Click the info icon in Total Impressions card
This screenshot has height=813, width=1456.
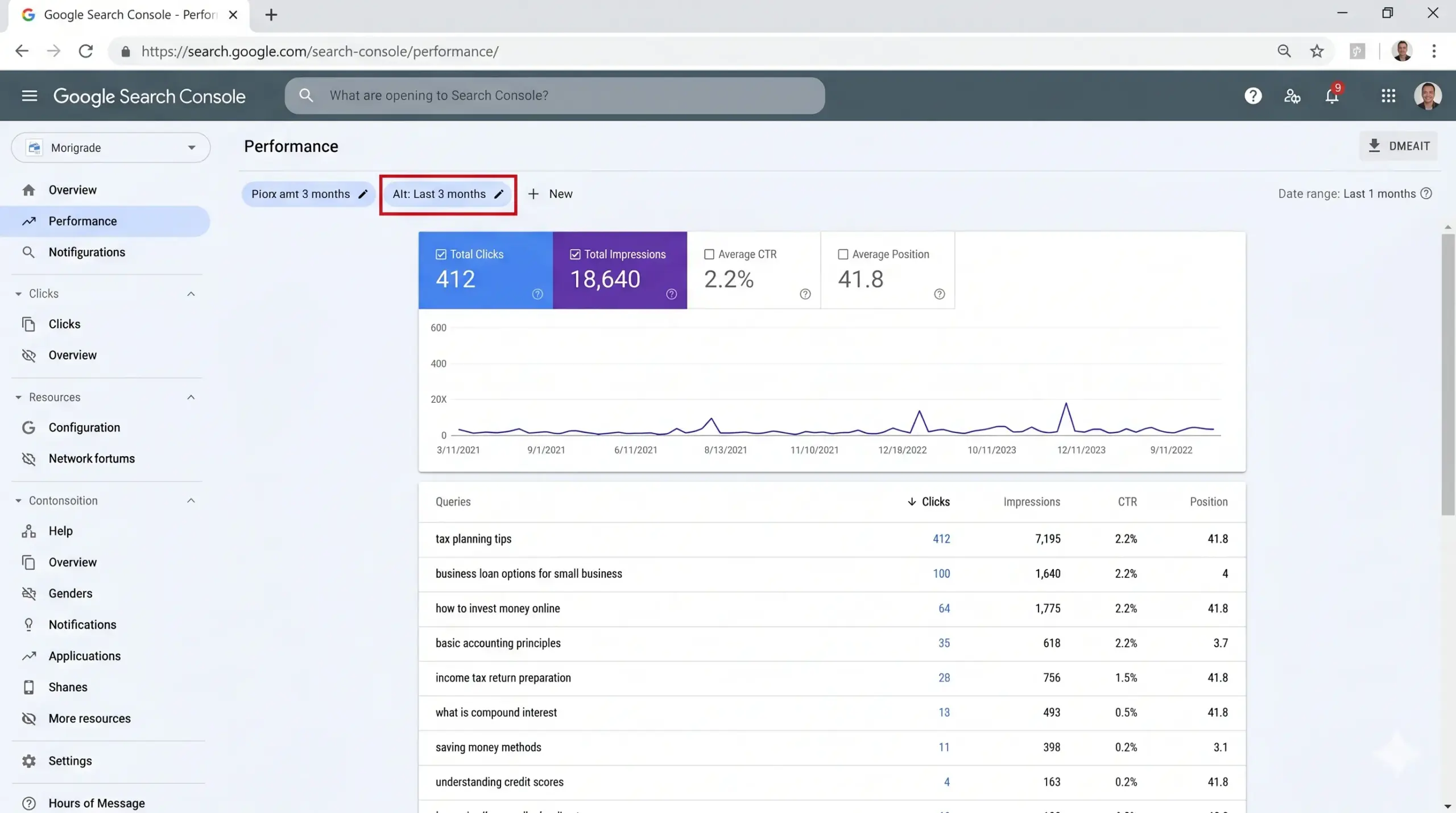672,294
